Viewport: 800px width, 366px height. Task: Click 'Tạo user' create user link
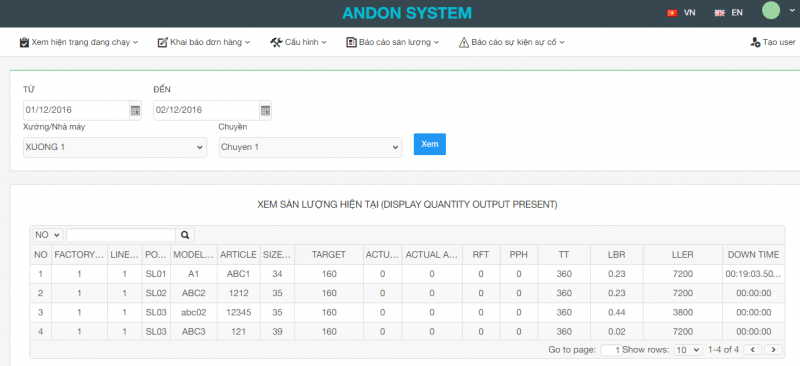[x=772, y=42]
